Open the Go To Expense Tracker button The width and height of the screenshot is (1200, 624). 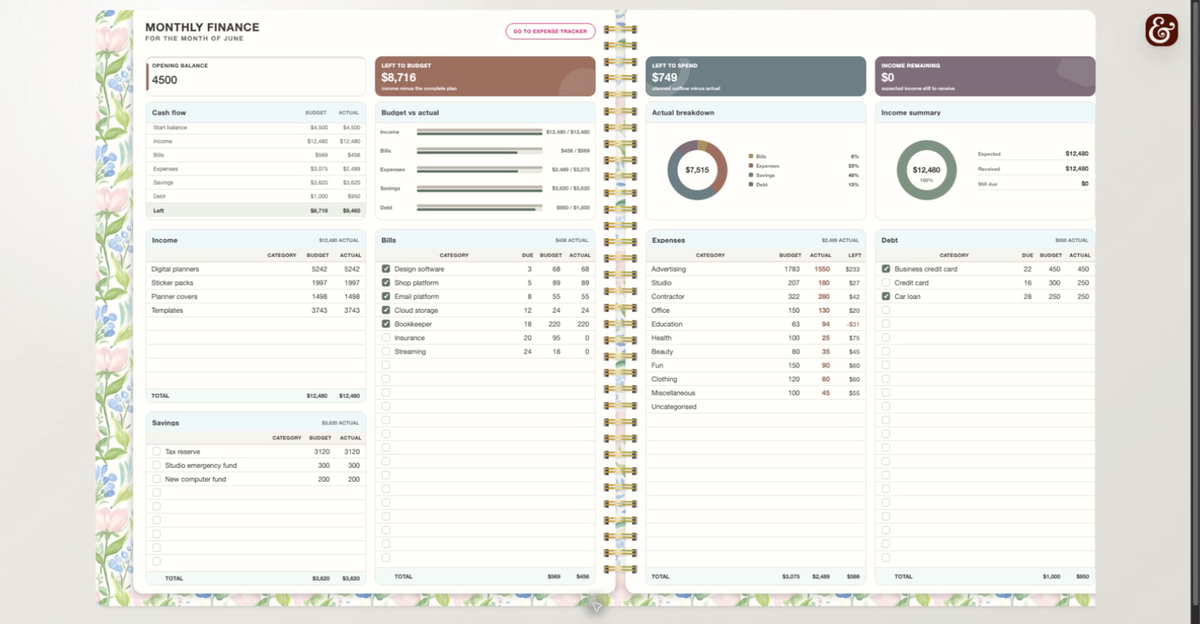(x=550, y=31)
